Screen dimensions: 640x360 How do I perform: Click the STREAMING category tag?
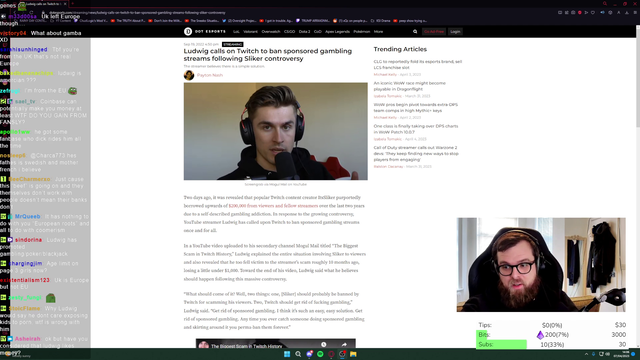233,44
